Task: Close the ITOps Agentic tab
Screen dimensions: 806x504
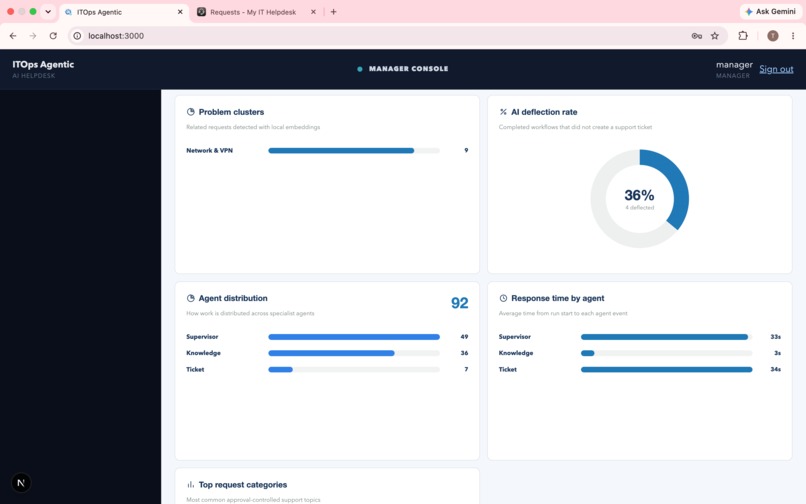Action: point(180,12)
